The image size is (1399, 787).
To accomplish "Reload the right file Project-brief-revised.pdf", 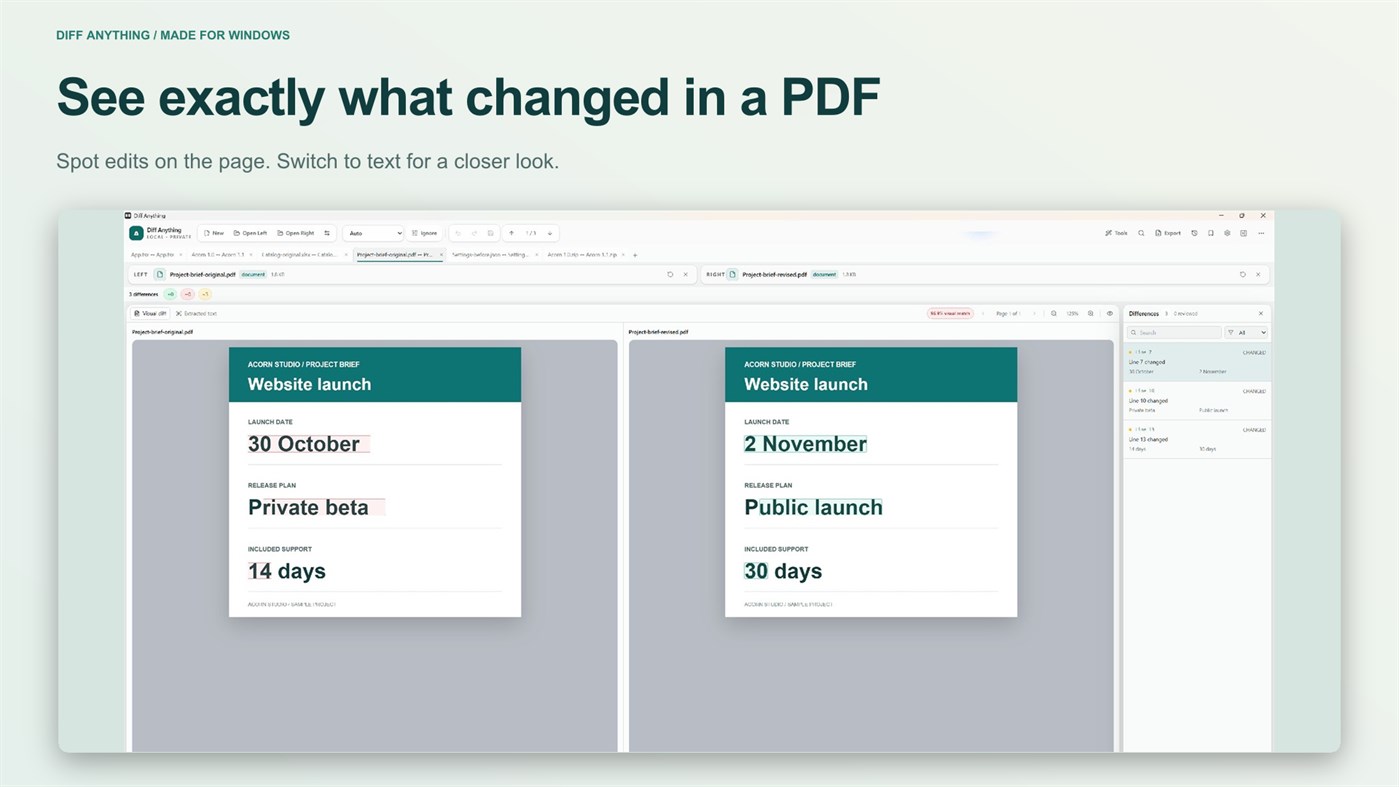I will click(1243, 274).
